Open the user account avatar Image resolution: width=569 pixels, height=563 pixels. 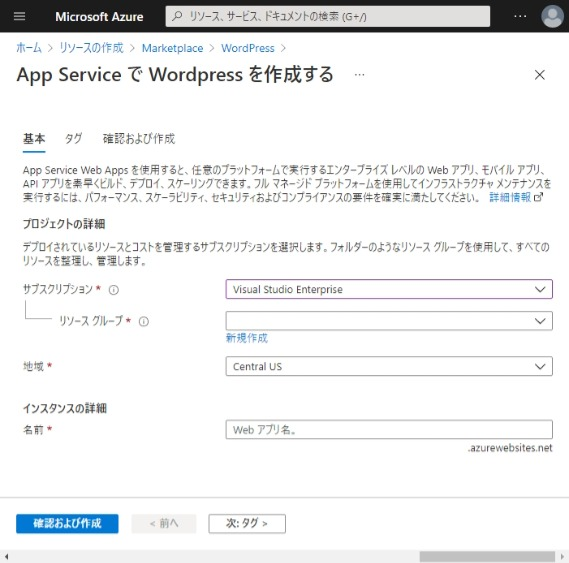(x=552, y=16)
